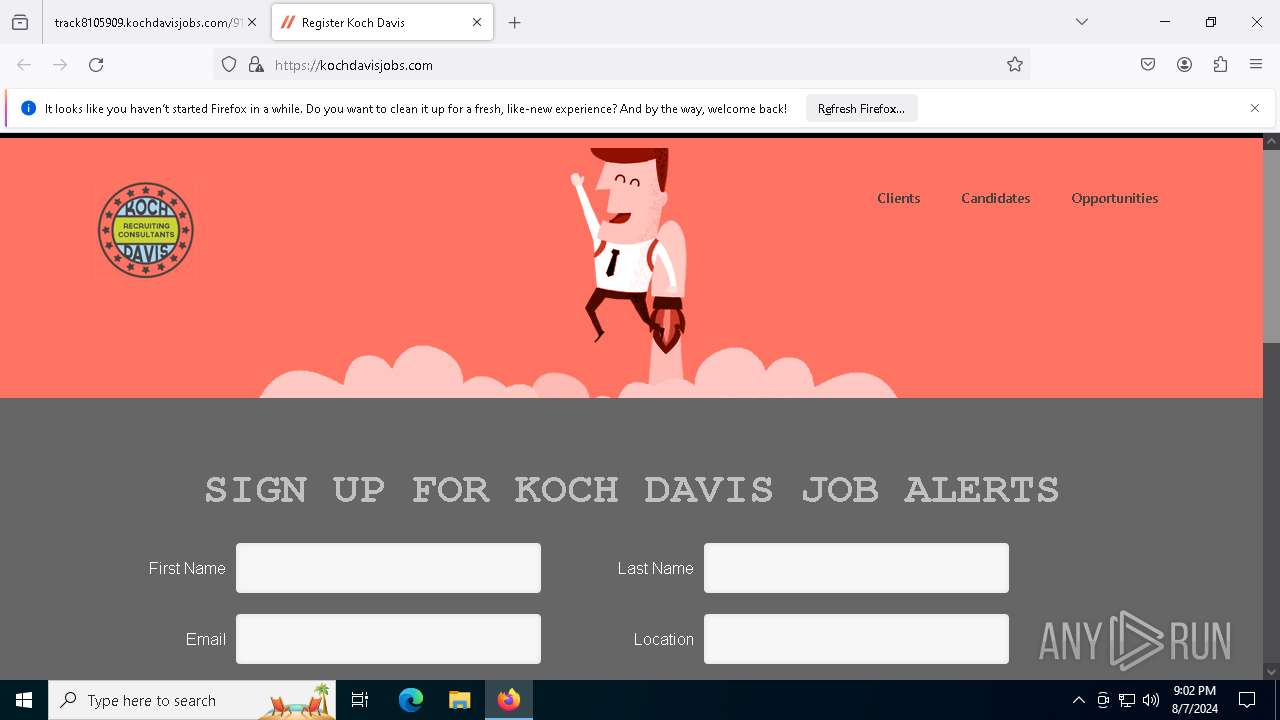Click the page scroll-down arrow
This screenshot has width=1280, height=720.
pyautogui.click(x=1271, y=672)
